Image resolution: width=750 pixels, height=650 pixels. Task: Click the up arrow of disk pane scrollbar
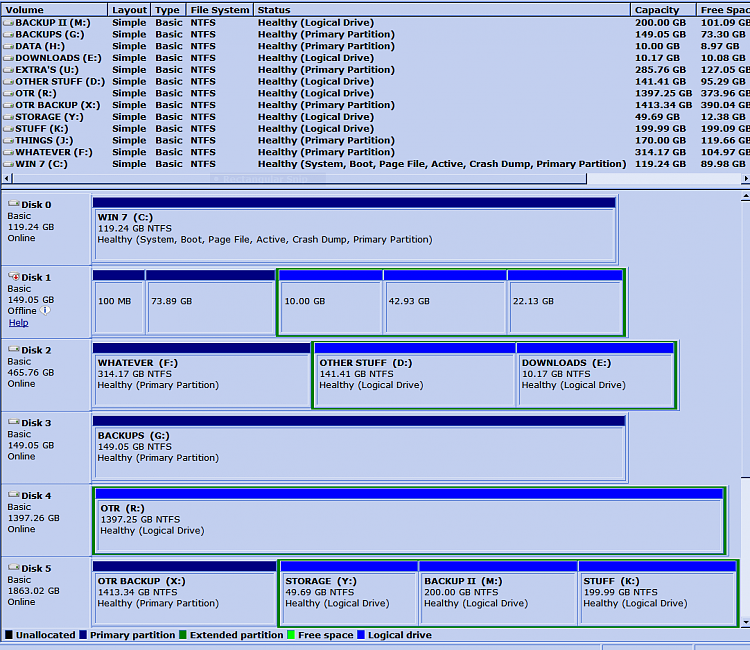(745, 197)
